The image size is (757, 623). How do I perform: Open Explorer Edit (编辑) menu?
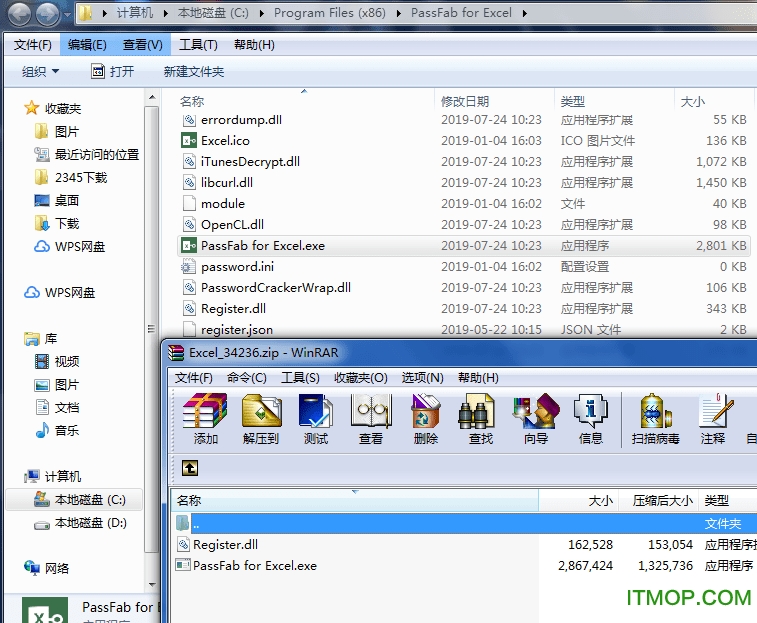87,45
